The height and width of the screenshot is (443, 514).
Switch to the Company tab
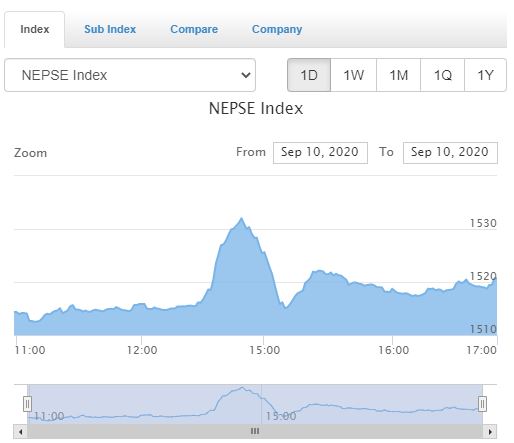tap(277, 29)
